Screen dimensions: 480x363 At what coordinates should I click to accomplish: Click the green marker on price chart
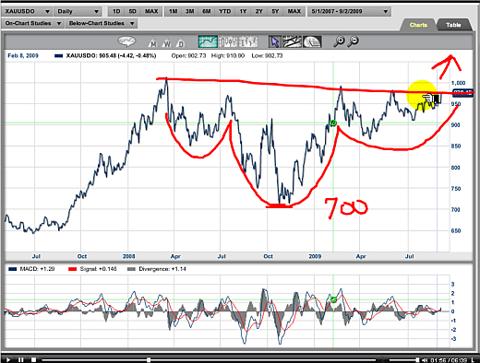[333, 123]
